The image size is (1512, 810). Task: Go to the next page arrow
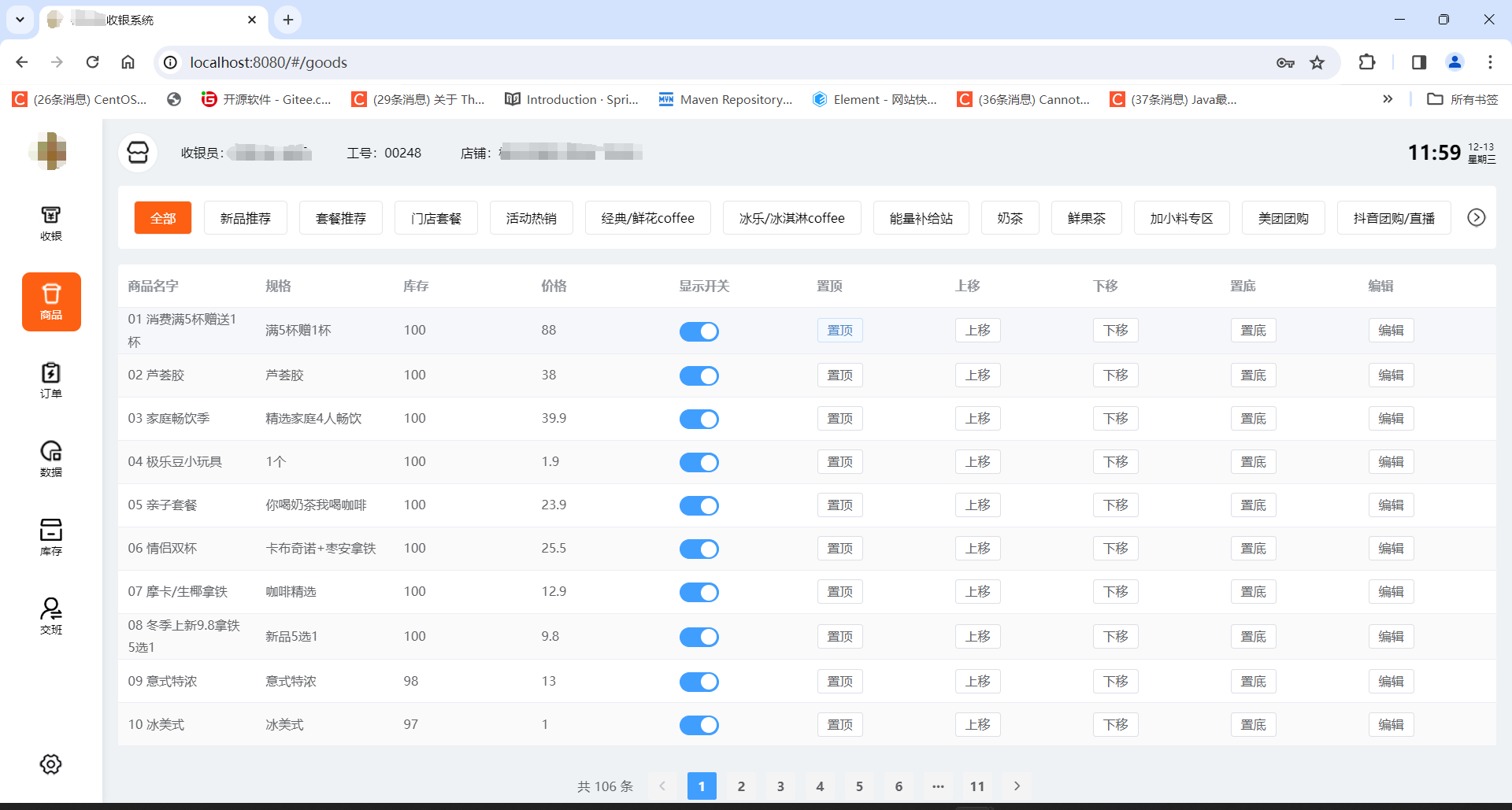click(1017, 786)
